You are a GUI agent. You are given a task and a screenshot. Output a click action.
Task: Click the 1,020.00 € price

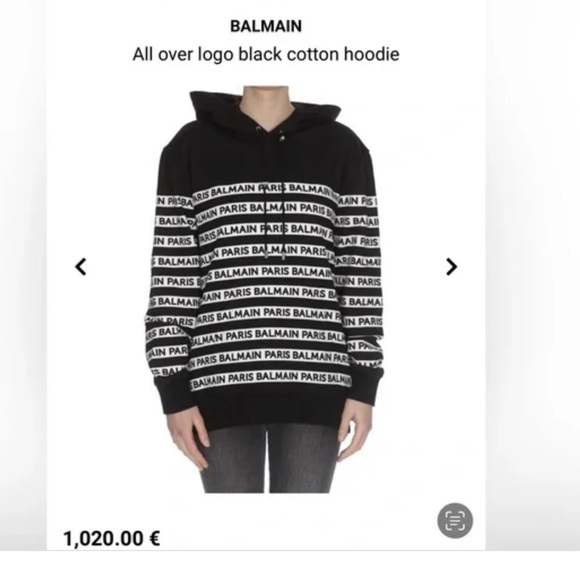(x=112, y=538)
